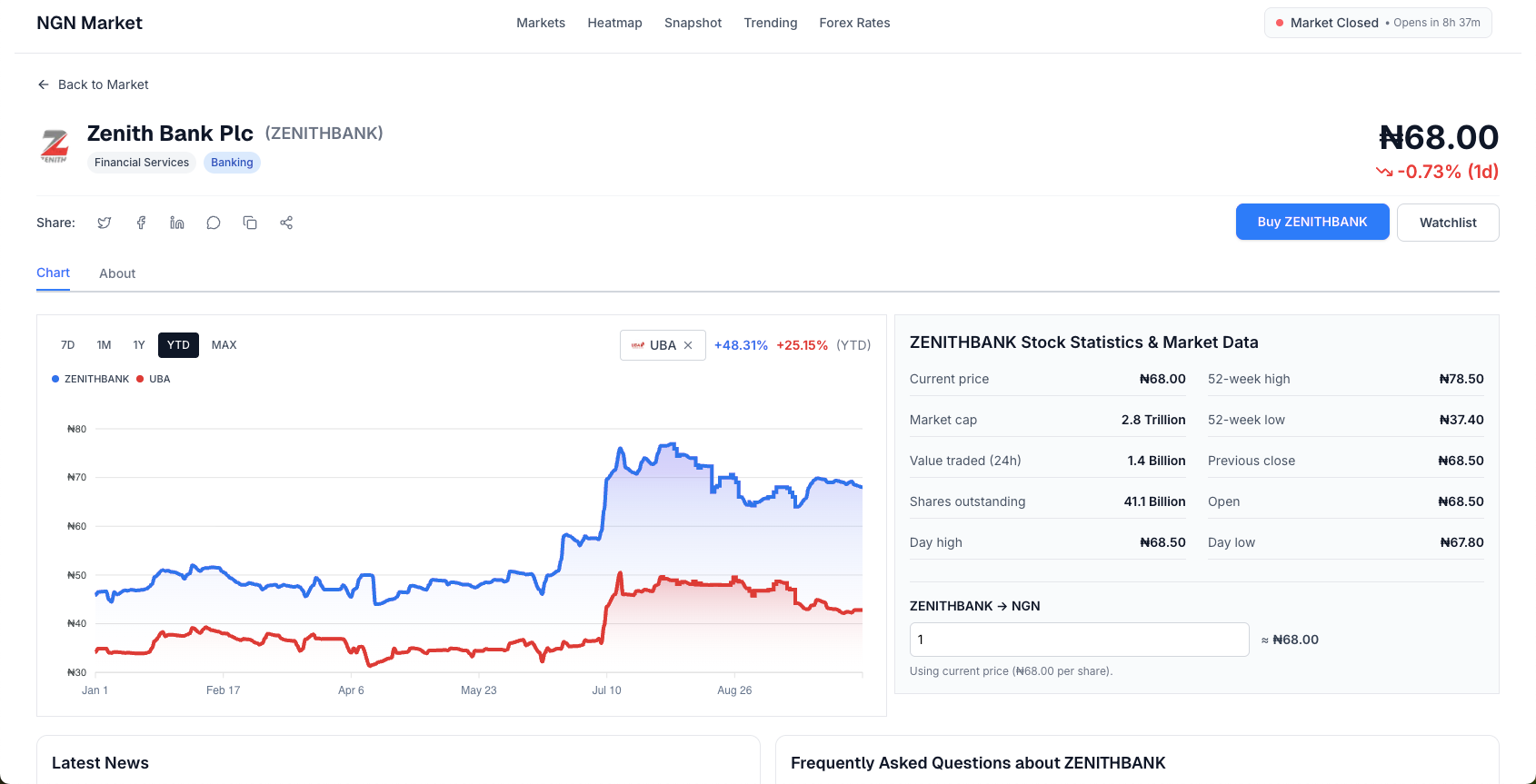Click the Zenith Bank logo
This screenshot has width=1536, height=784.
point(55,146)
